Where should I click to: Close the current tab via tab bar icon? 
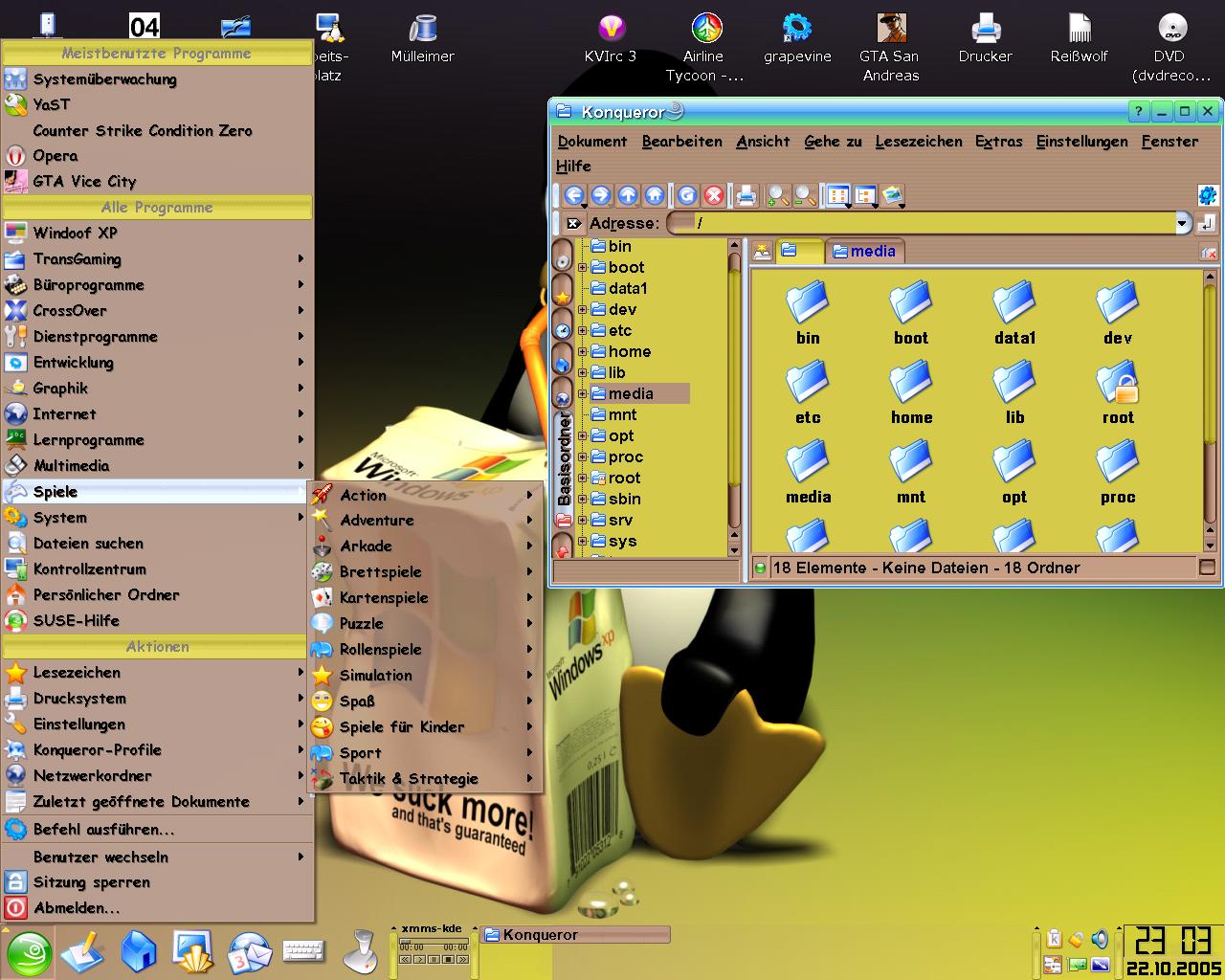(x=1209, y=253)
